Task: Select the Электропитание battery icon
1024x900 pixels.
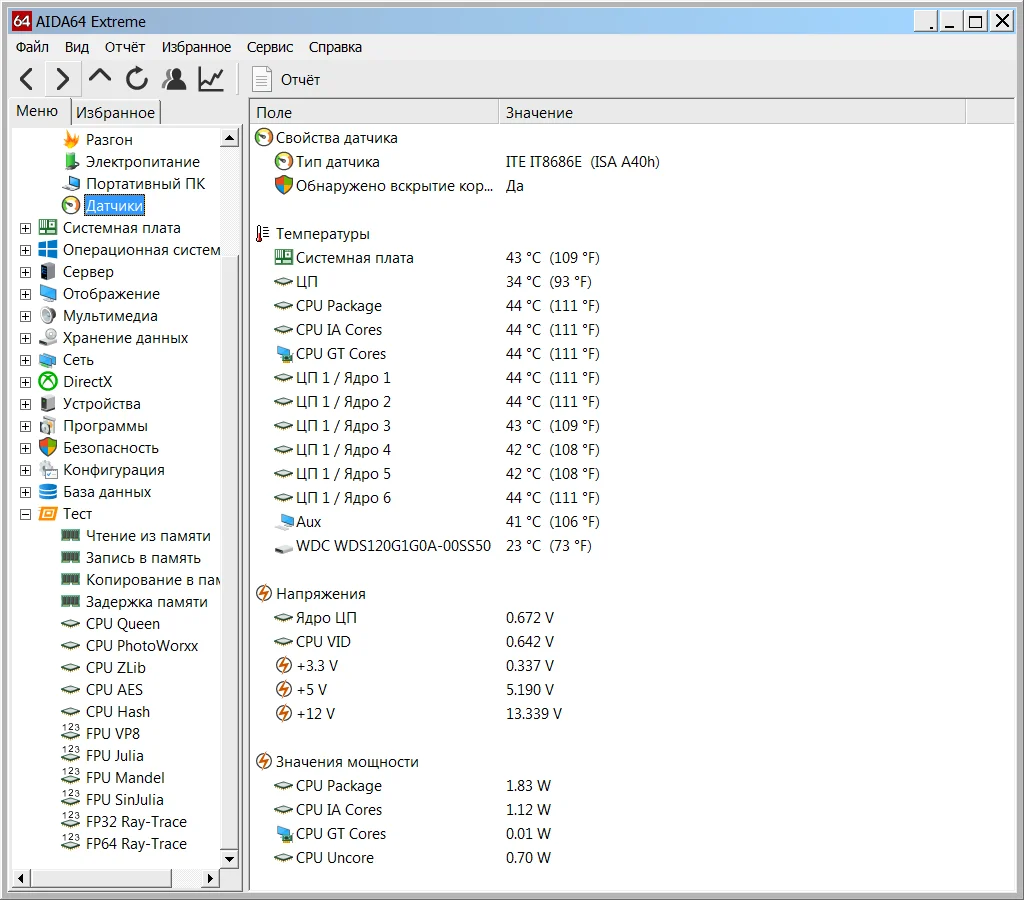Action: [x=71, y=161]
